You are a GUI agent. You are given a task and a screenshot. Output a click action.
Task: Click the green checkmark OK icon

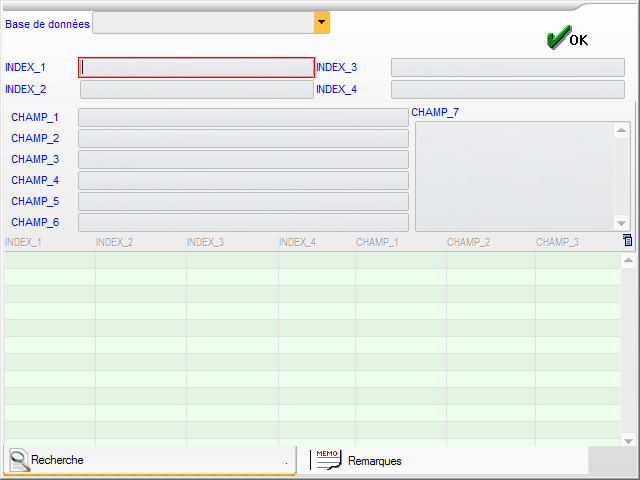point(557,38)
